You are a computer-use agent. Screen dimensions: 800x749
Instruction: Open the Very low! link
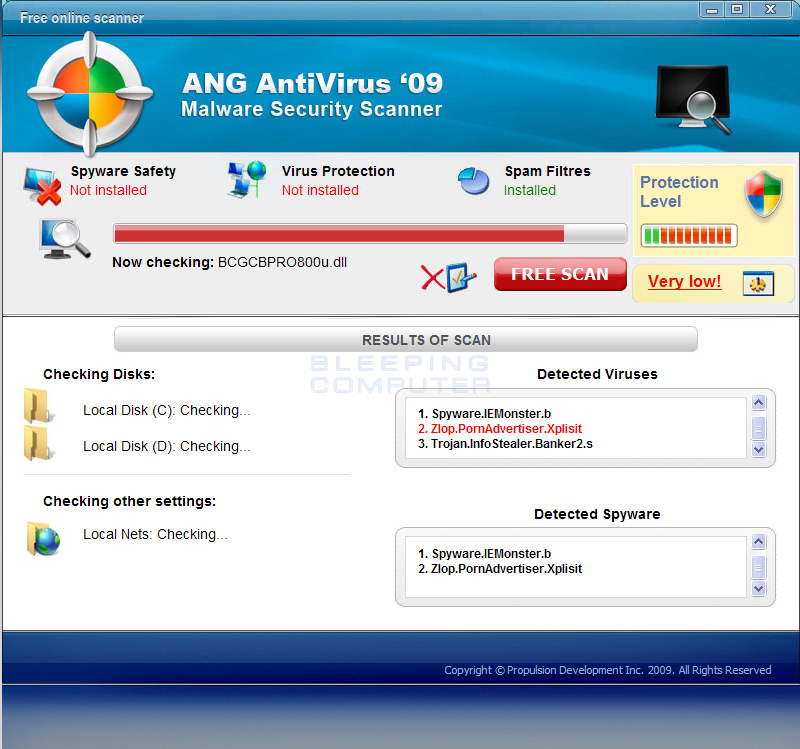pyautogui.click(x=684, y=282)
